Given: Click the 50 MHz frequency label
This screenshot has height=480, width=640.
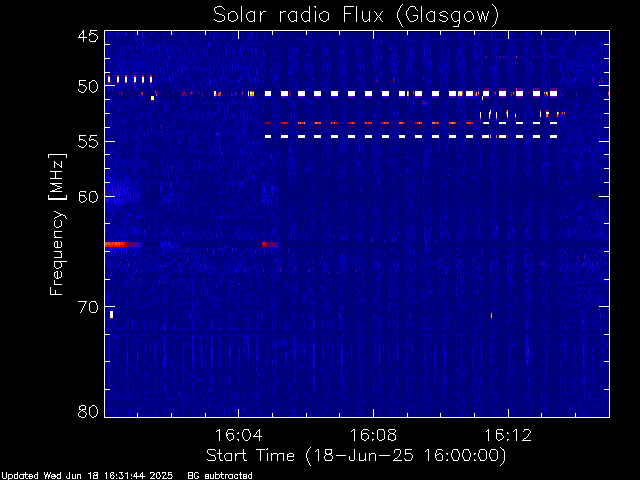Looking at the screenshot, I should tap(88, 87).
